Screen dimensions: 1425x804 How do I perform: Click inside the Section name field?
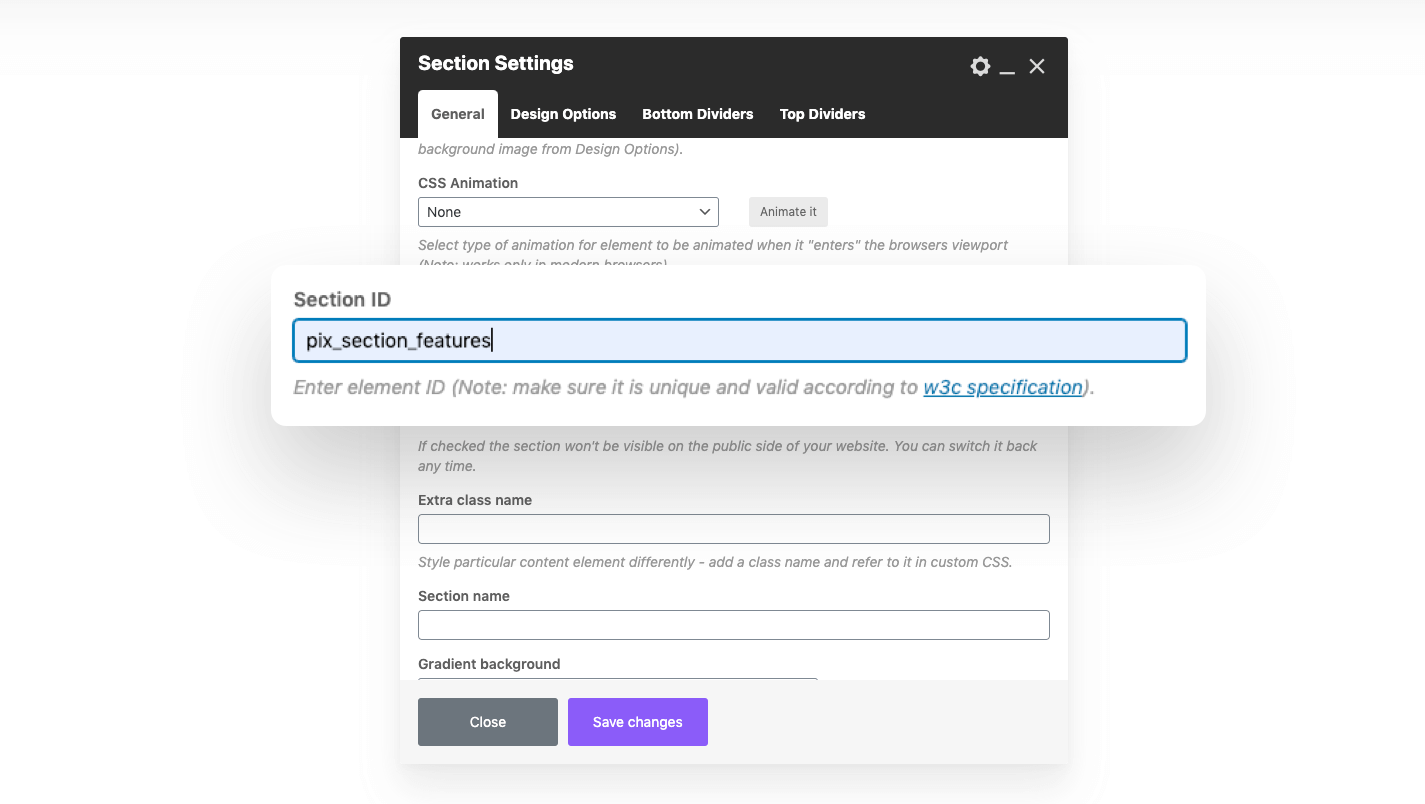[x=734, y=625]
